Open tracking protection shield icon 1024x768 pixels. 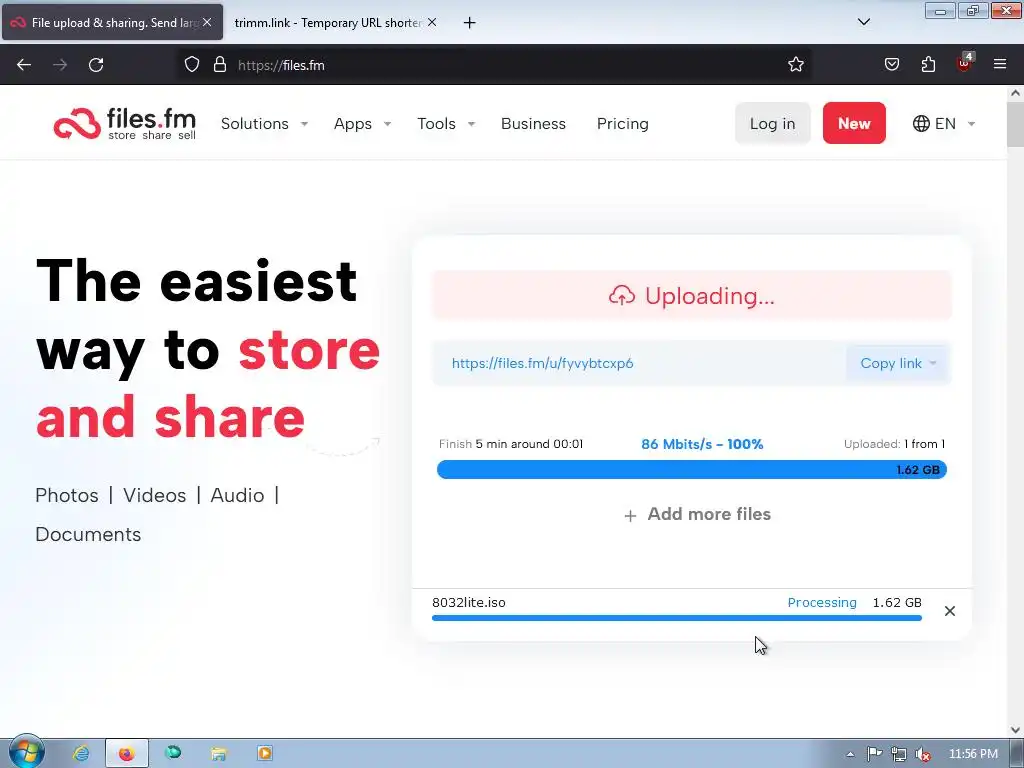191,65
